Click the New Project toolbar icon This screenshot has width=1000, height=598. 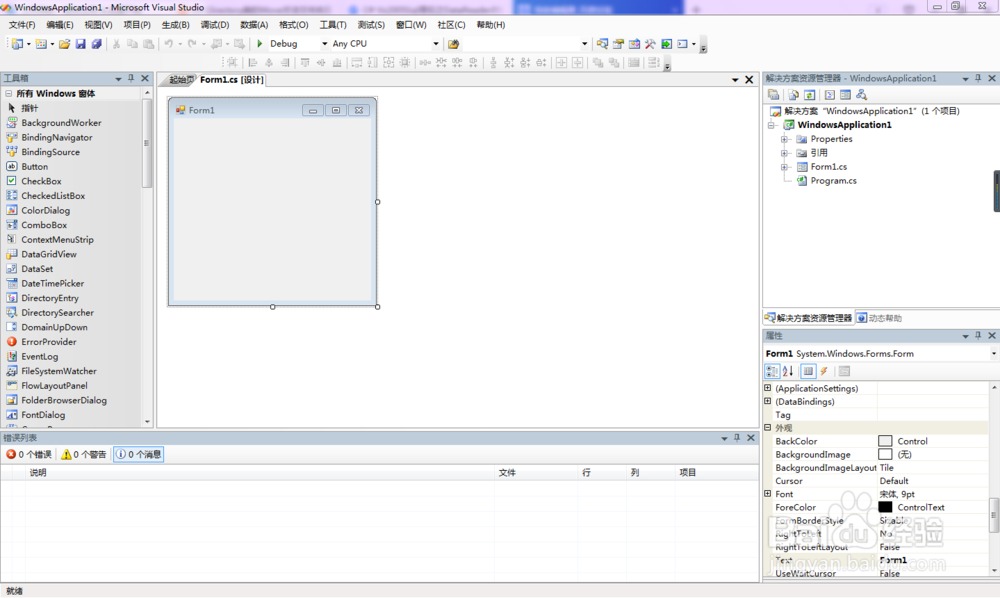click(17, 44)
